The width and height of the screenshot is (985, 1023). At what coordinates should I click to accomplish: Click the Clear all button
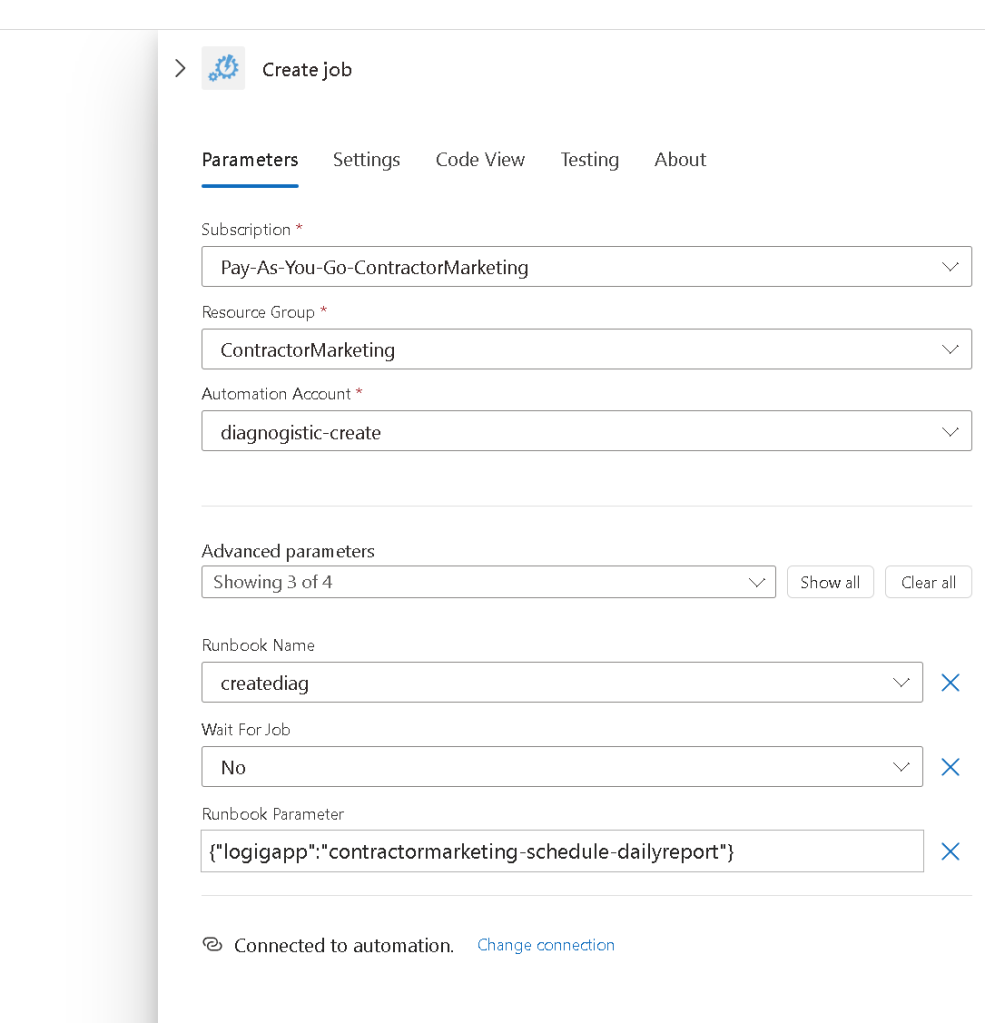coord(928,582)
